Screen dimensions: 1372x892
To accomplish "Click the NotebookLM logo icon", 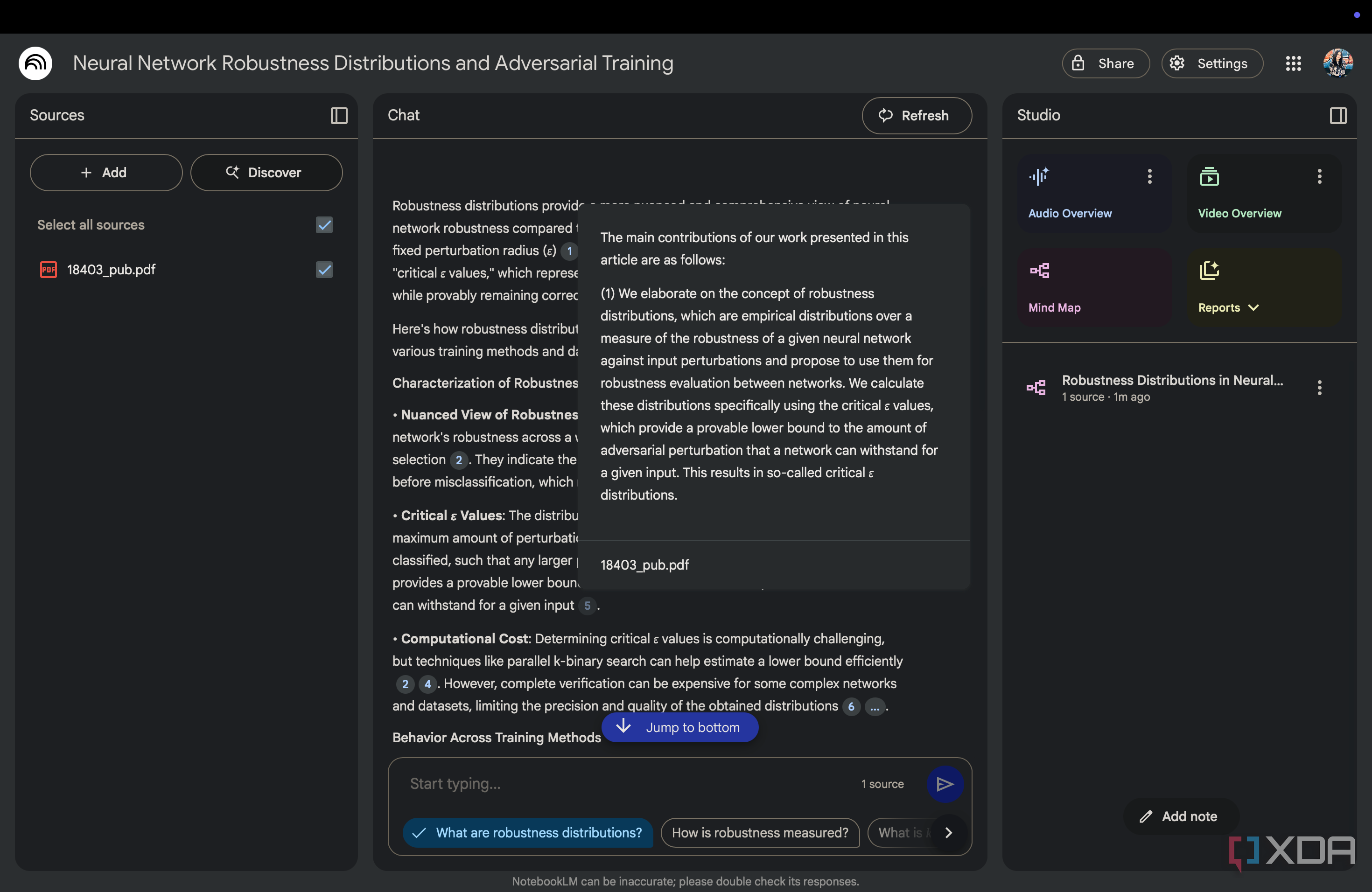I will pos(36,63).
